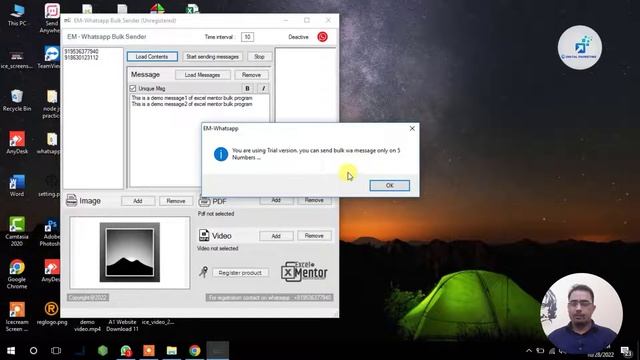Image resolution: width=640 pixels, height=360 pixels.
Task: Open the Icecream Screen desktop icon
Action: [17, 317]
